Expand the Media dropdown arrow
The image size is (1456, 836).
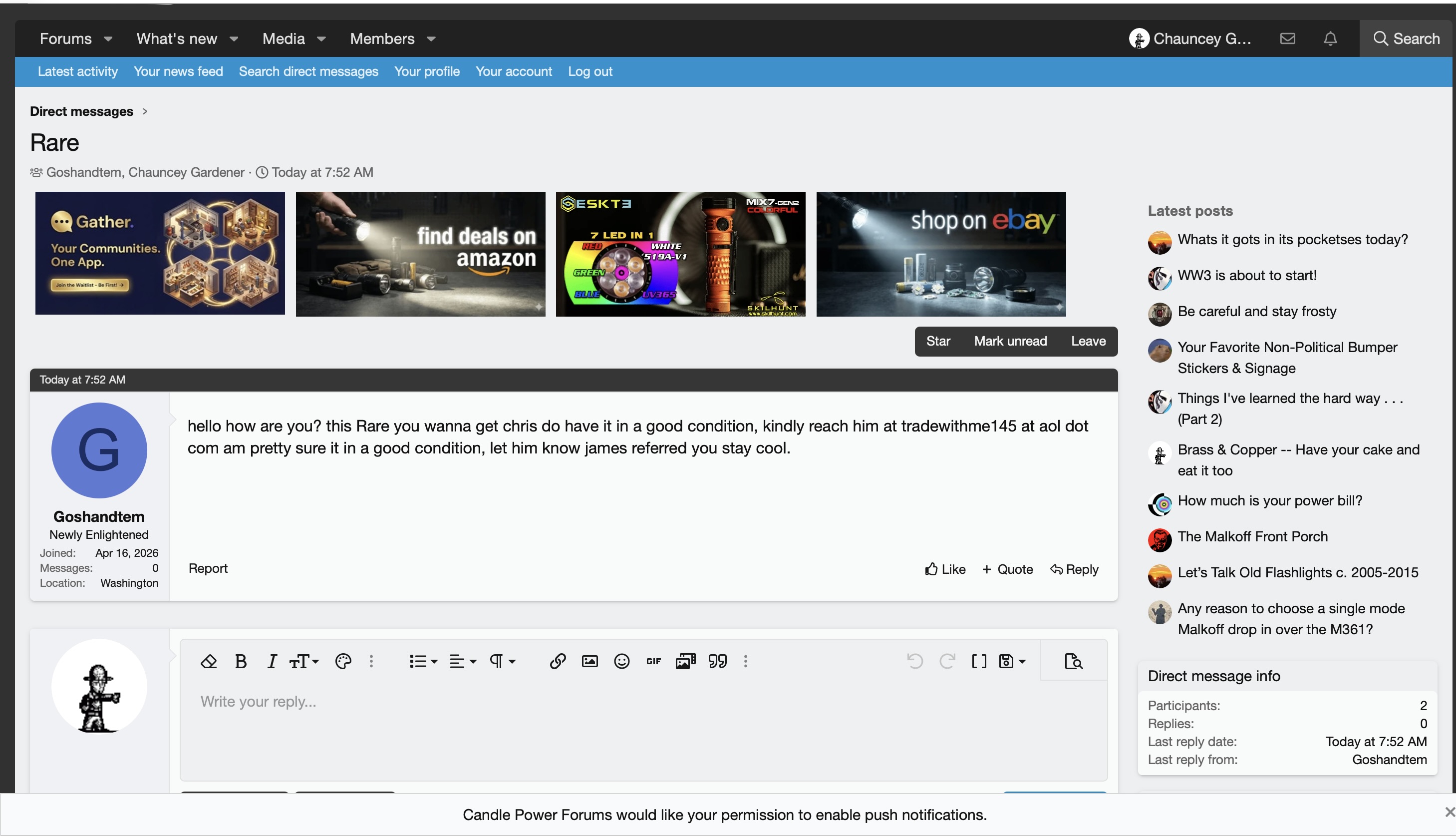coord(321,39)
